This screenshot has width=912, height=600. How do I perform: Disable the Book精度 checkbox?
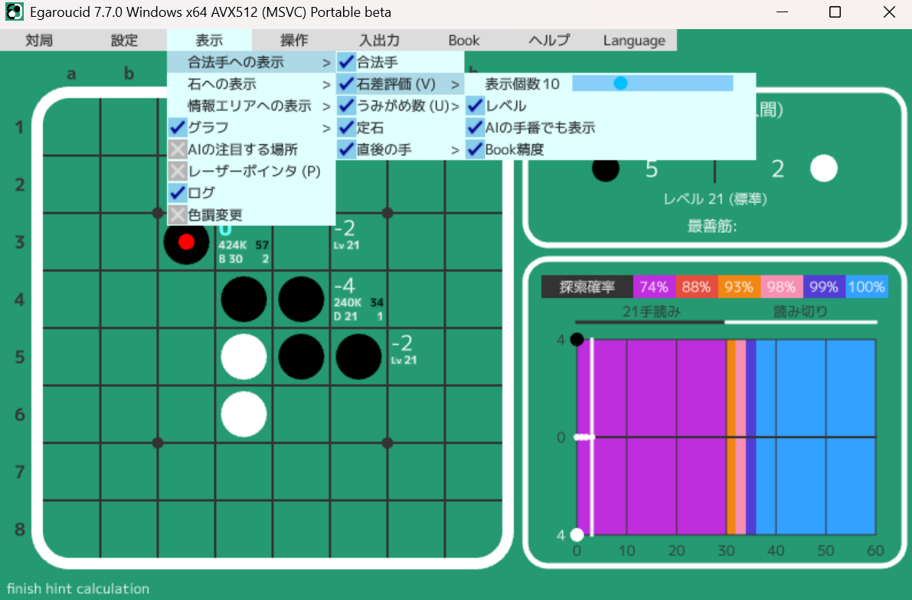[476, 150]
